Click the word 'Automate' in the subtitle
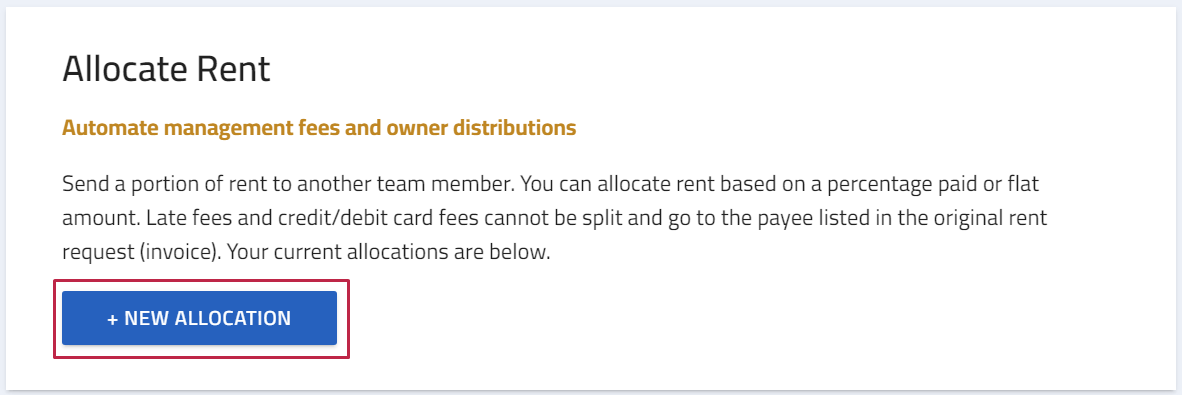Image resolution: width=1182 pixels, height=395 pixels. coord(110,128)
